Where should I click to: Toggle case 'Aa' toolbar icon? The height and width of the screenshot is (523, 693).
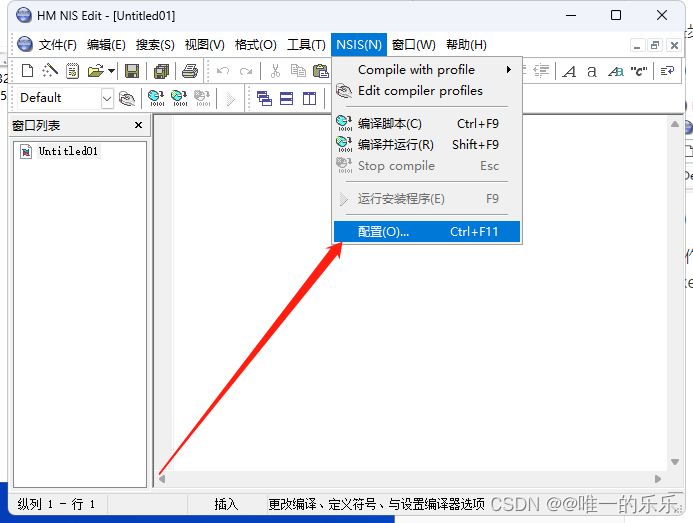click(616, 71)
